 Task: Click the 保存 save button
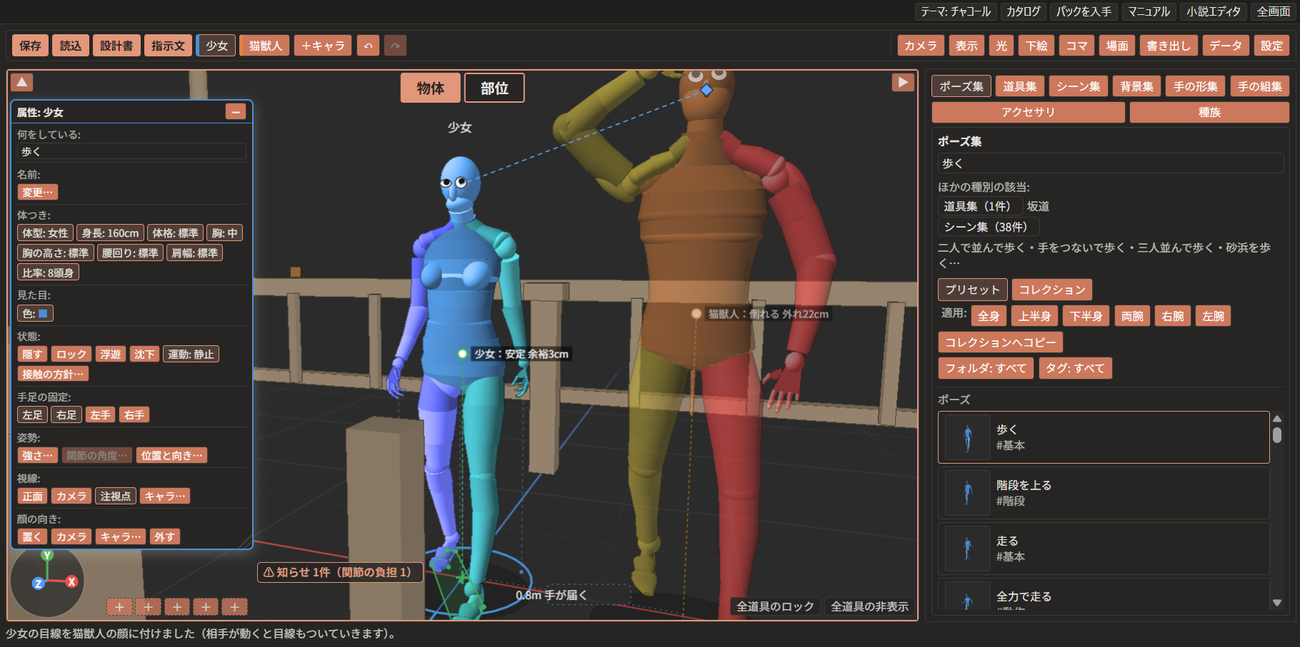[x=30, y=45]
